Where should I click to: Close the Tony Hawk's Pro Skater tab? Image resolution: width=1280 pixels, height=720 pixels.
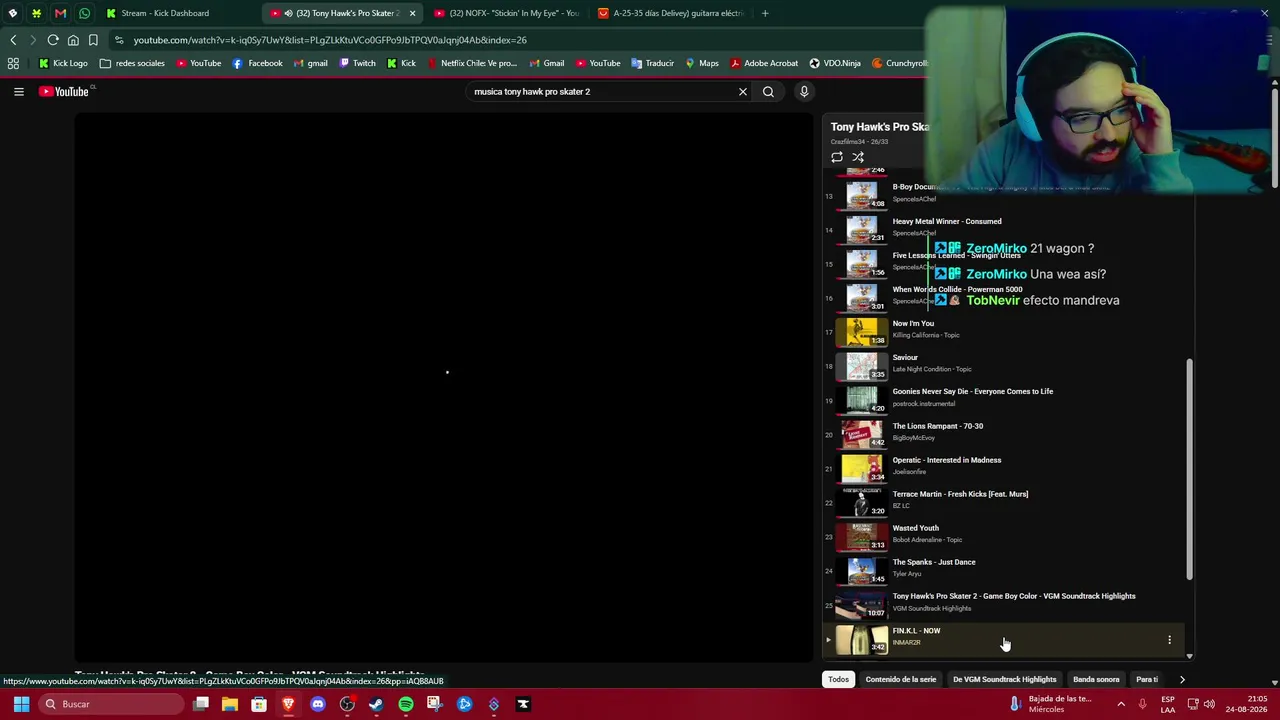coord(412,13)
